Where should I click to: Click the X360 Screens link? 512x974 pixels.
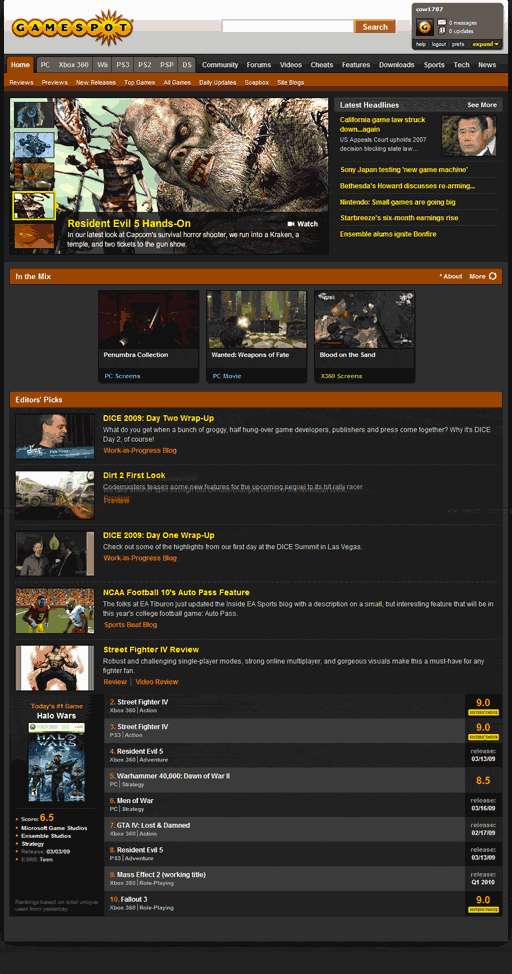(341, 376)
